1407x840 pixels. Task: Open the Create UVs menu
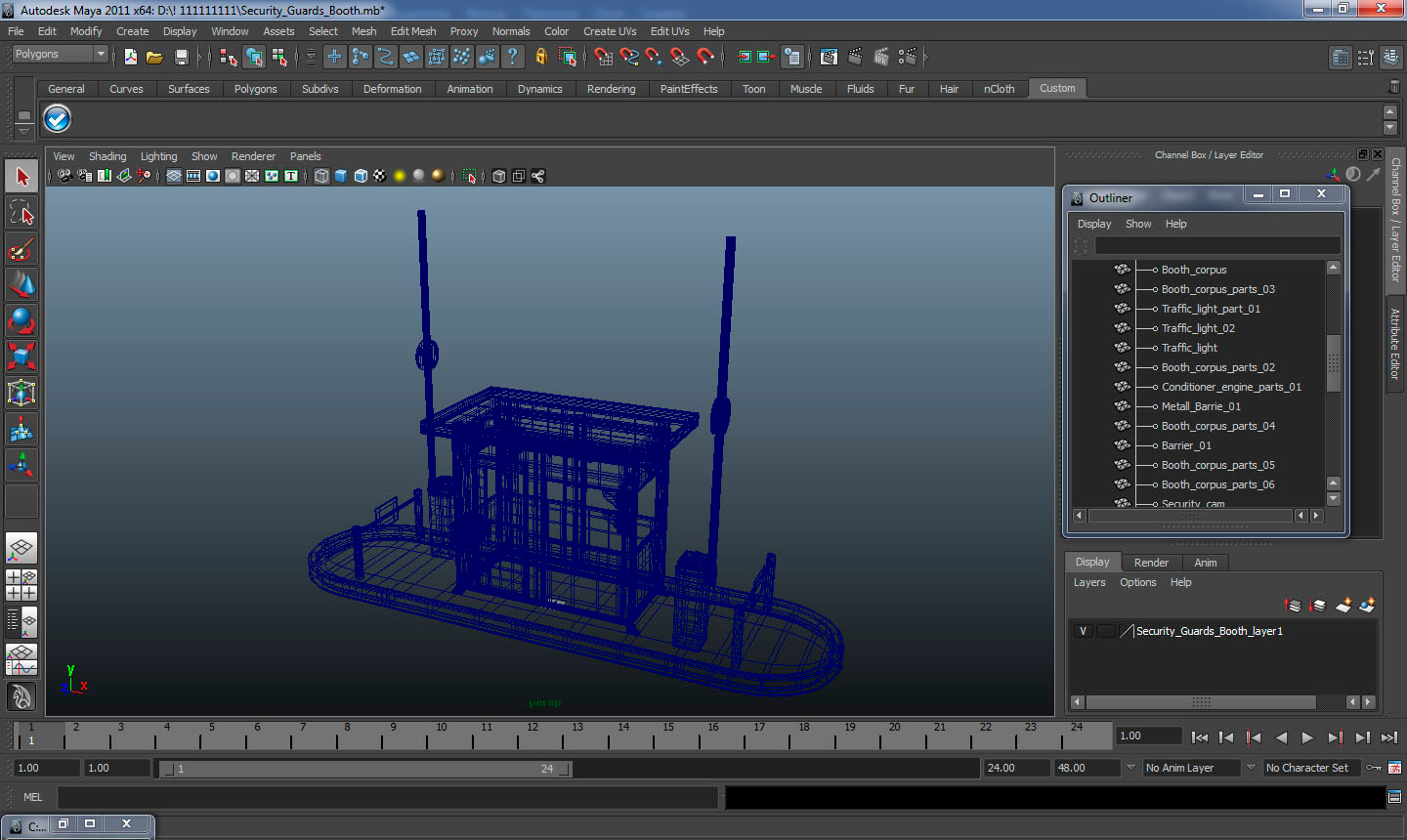click(x=610, y=31)
